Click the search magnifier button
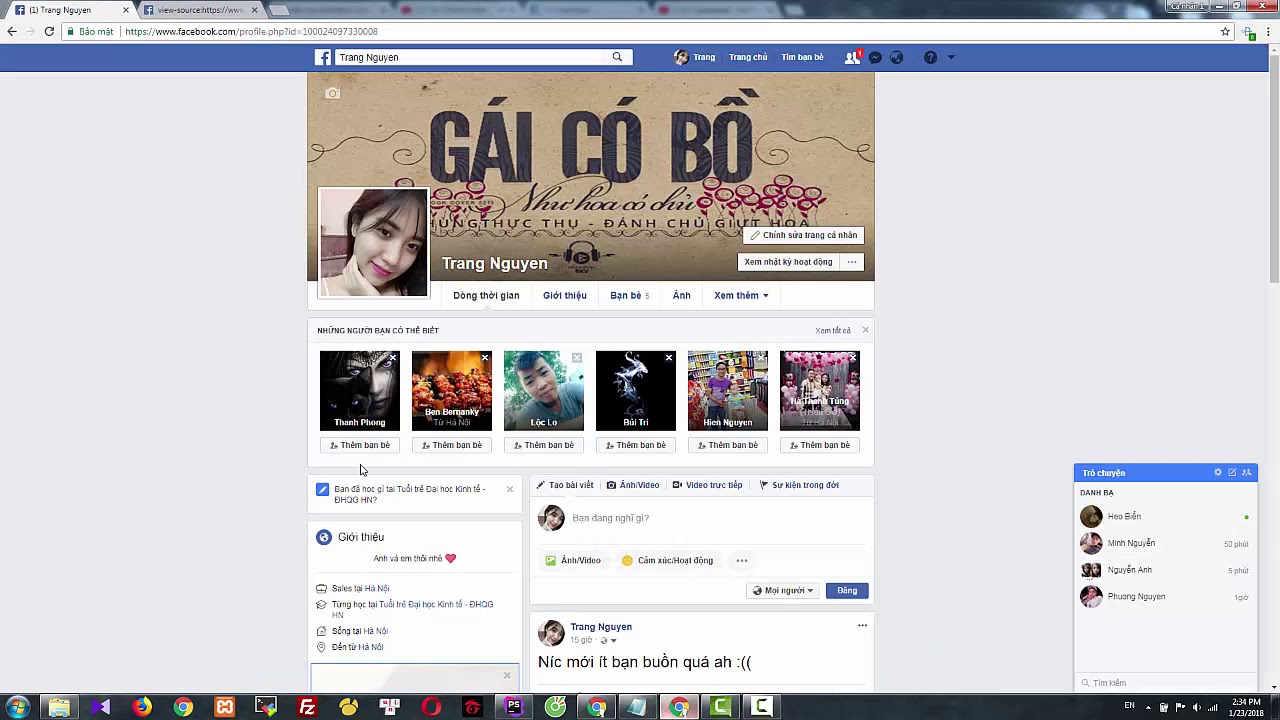The image size is (1280, 720). pos(617,57)
